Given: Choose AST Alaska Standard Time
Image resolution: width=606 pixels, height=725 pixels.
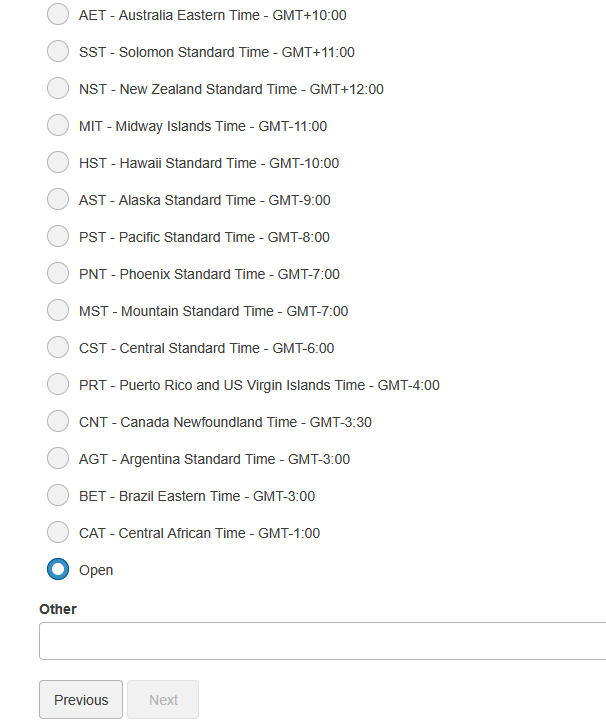Looking at the screenshot, I should click(58, 200).
